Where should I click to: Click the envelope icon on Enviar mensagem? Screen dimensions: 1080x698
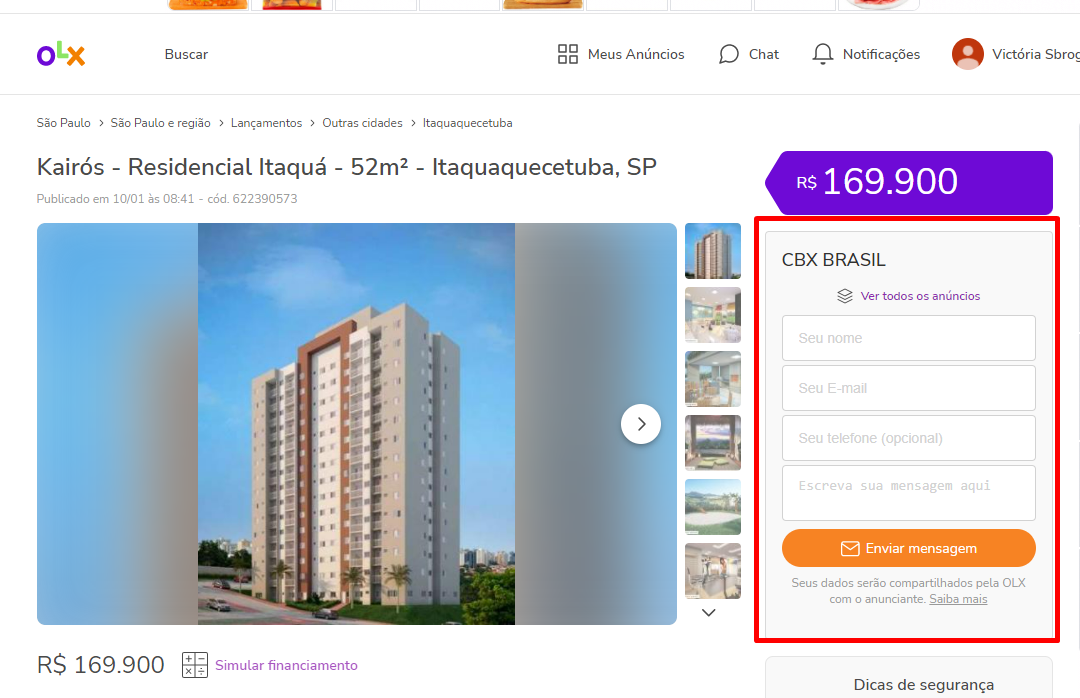tap(850, 548)
